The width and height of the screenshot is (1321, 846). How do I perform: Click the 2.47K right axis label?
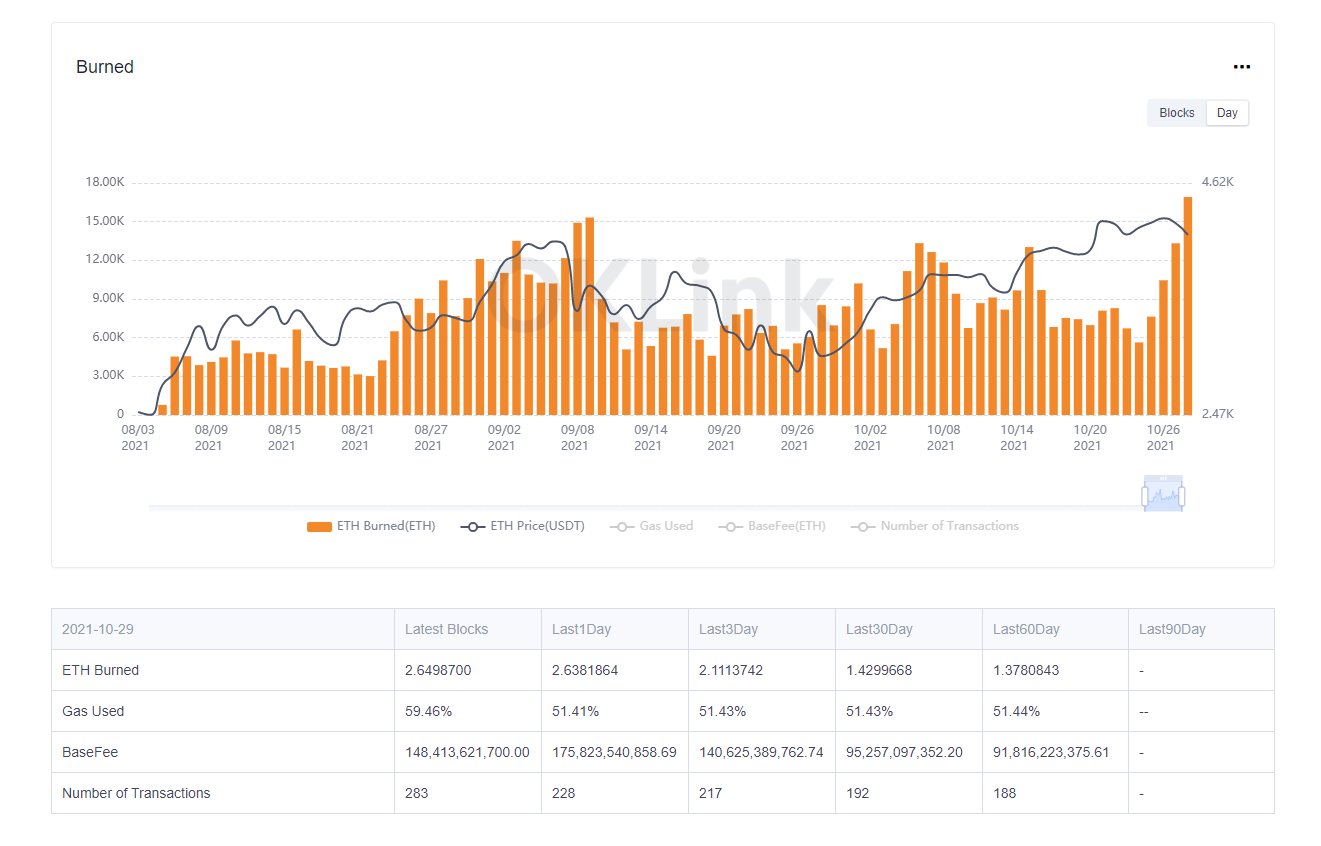[1217, 414]
